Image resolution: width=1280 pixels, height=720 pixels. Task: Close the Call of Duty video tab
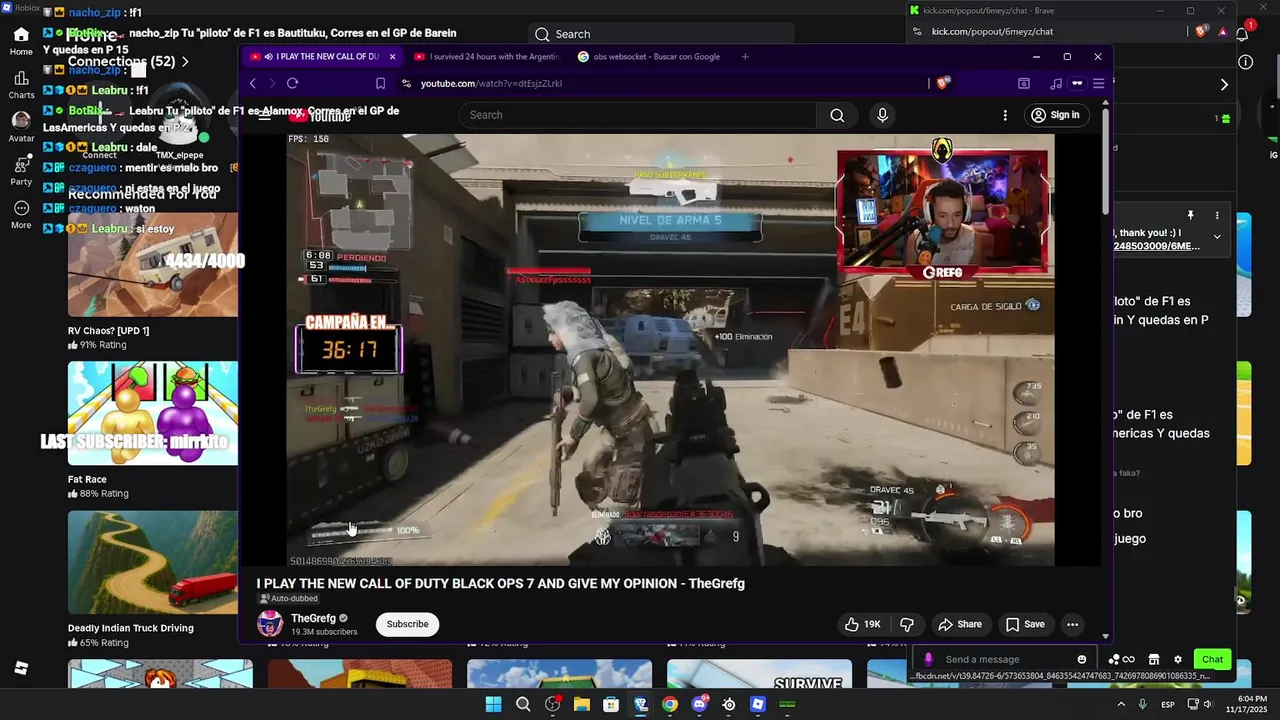point(392,57)
